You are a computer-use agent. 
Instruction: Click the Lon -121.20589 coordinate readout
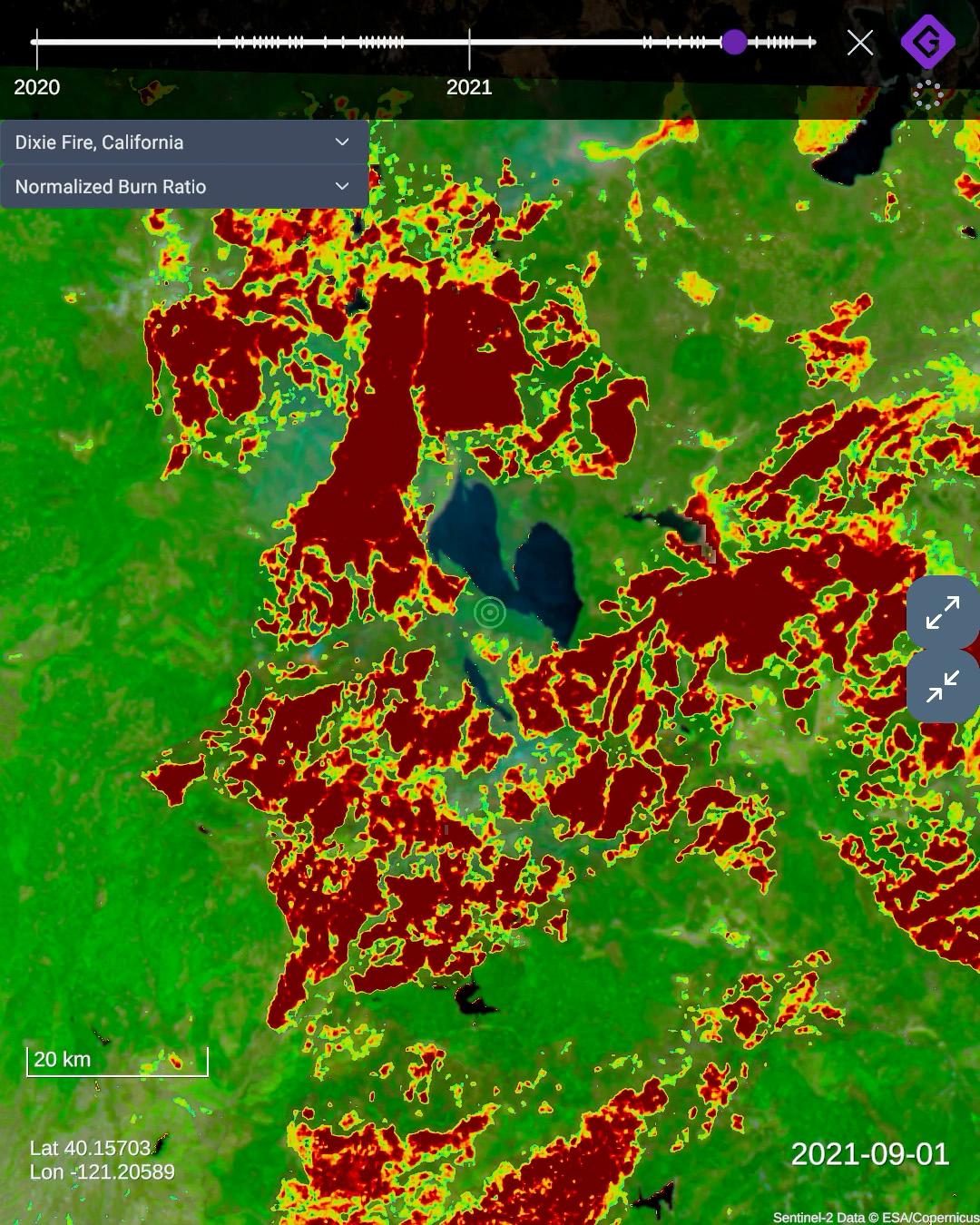pos(103,1171)
